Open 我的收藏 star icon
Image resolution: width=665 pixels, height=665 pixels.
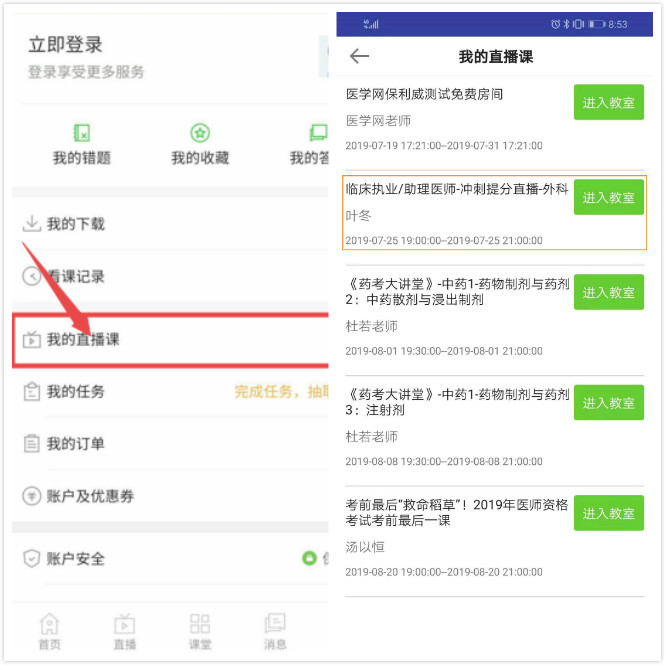tap(200, 133)
